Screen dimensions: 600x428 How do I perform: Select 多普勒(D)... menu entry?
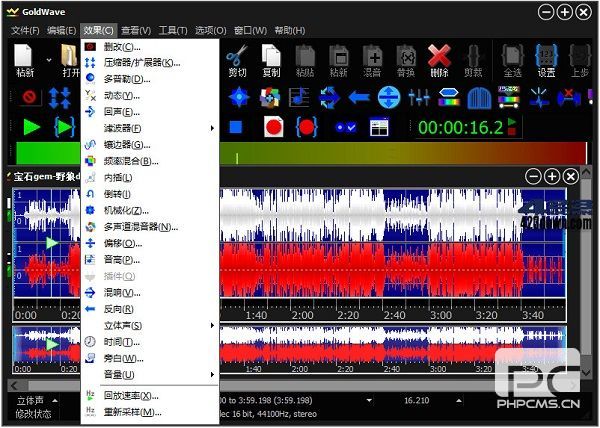pyautogui.click(x=150, y=79)
